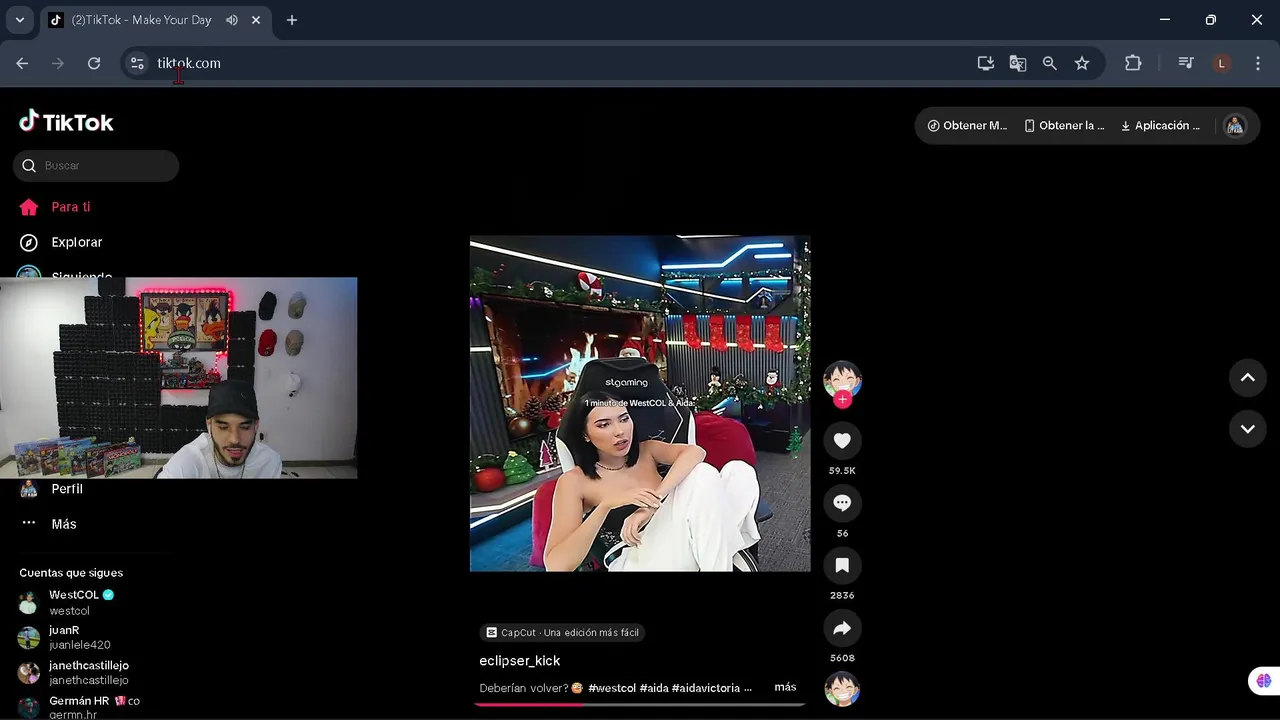The width and height of the screenshot is (1280, 720).
Task: Reload the page with the refresh icon
Action: [x=94, y=63]
